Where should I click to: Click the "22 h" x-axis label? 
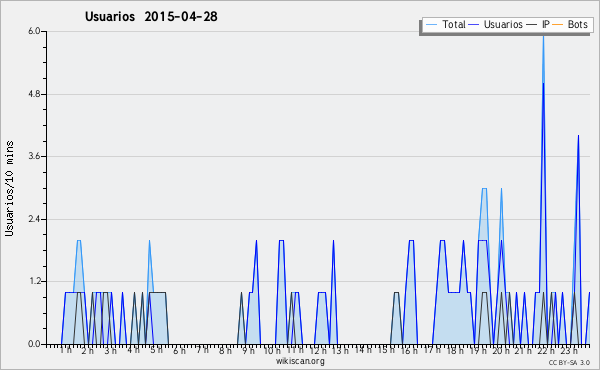(546, 350)
